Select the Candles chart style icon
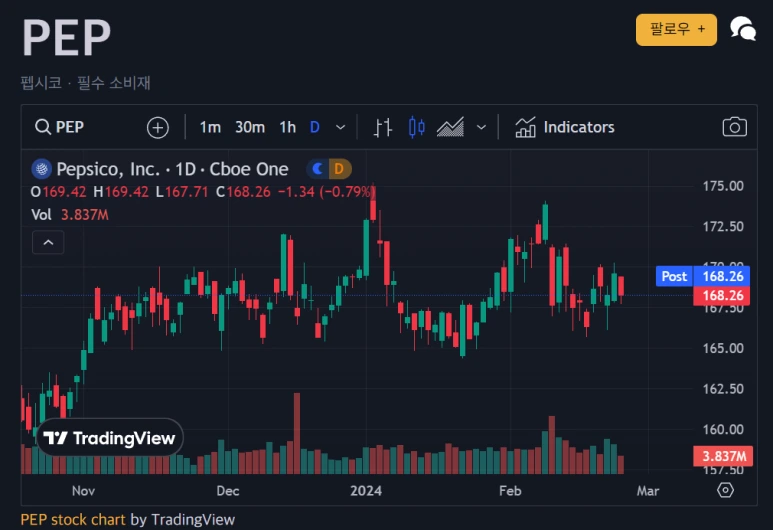This screenshot has width=773, height=530. click(x=417, y=127)
